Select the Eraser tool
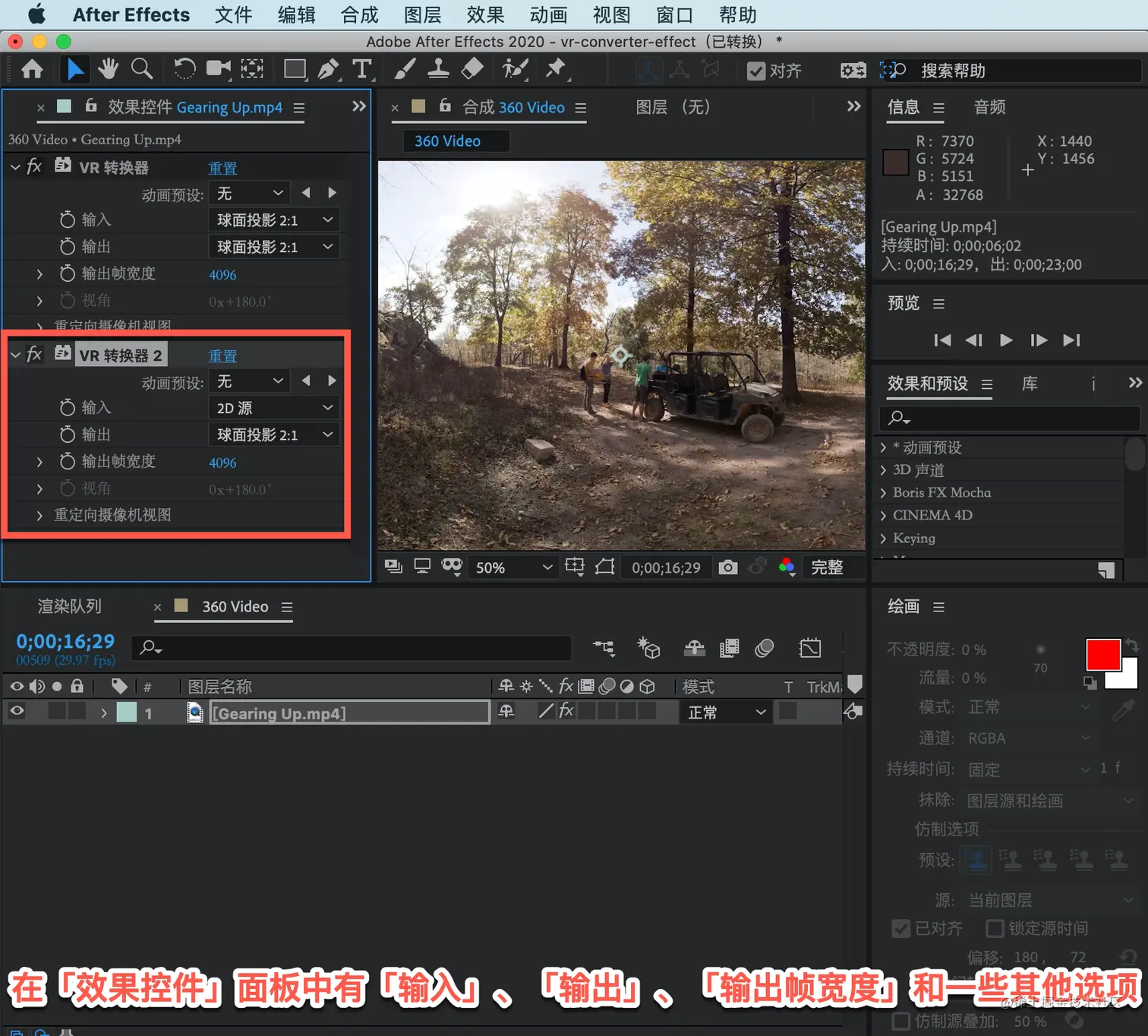1148x1036 pixels. pos(472,69)
